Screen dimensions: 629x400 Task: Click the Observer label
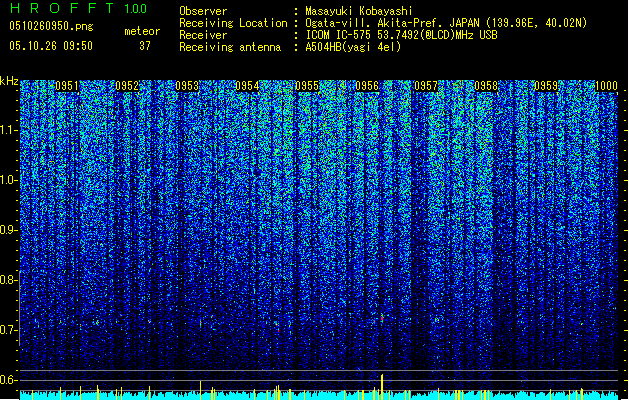pos(203,11)
